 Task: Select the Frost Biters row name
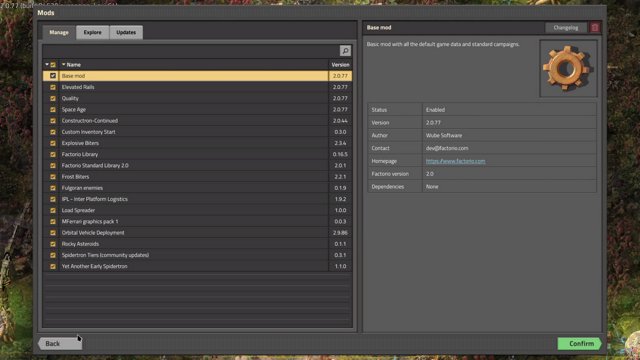click(x=76, y=177)
